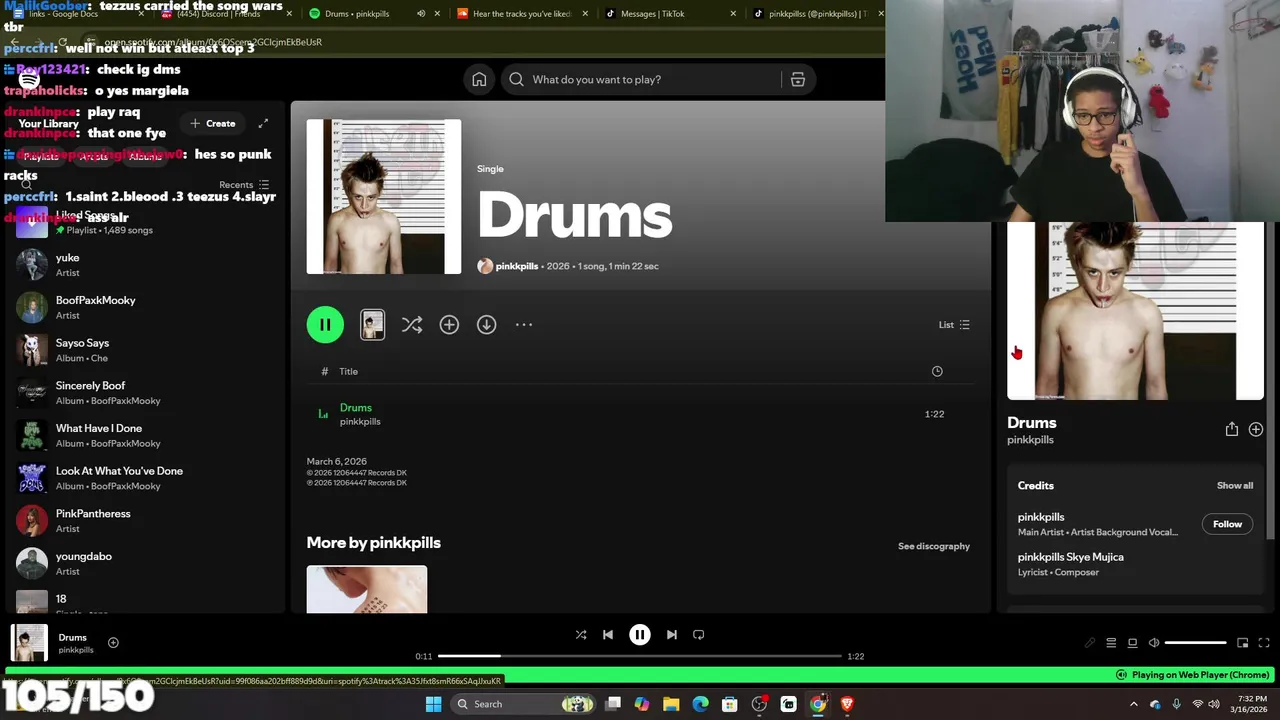Open the queue panel

pos(1111,643)
